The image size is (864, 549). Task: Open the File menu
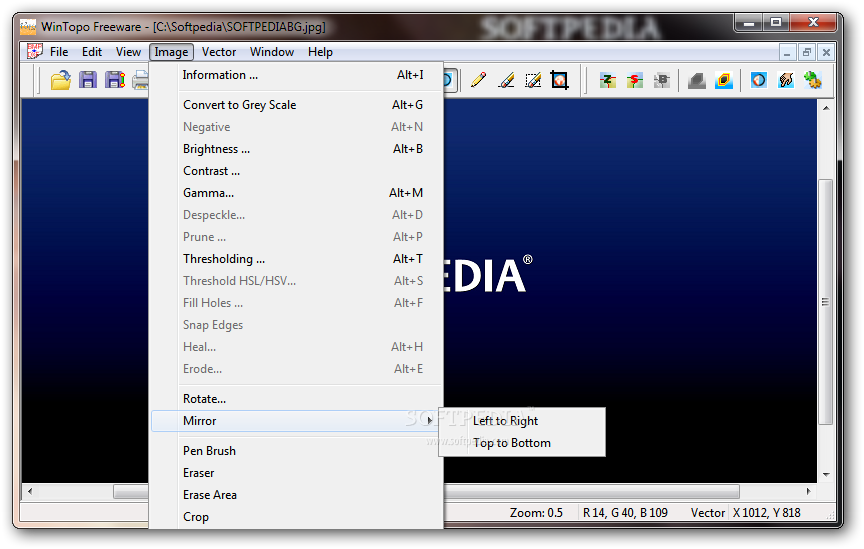(x=59, y=52)
